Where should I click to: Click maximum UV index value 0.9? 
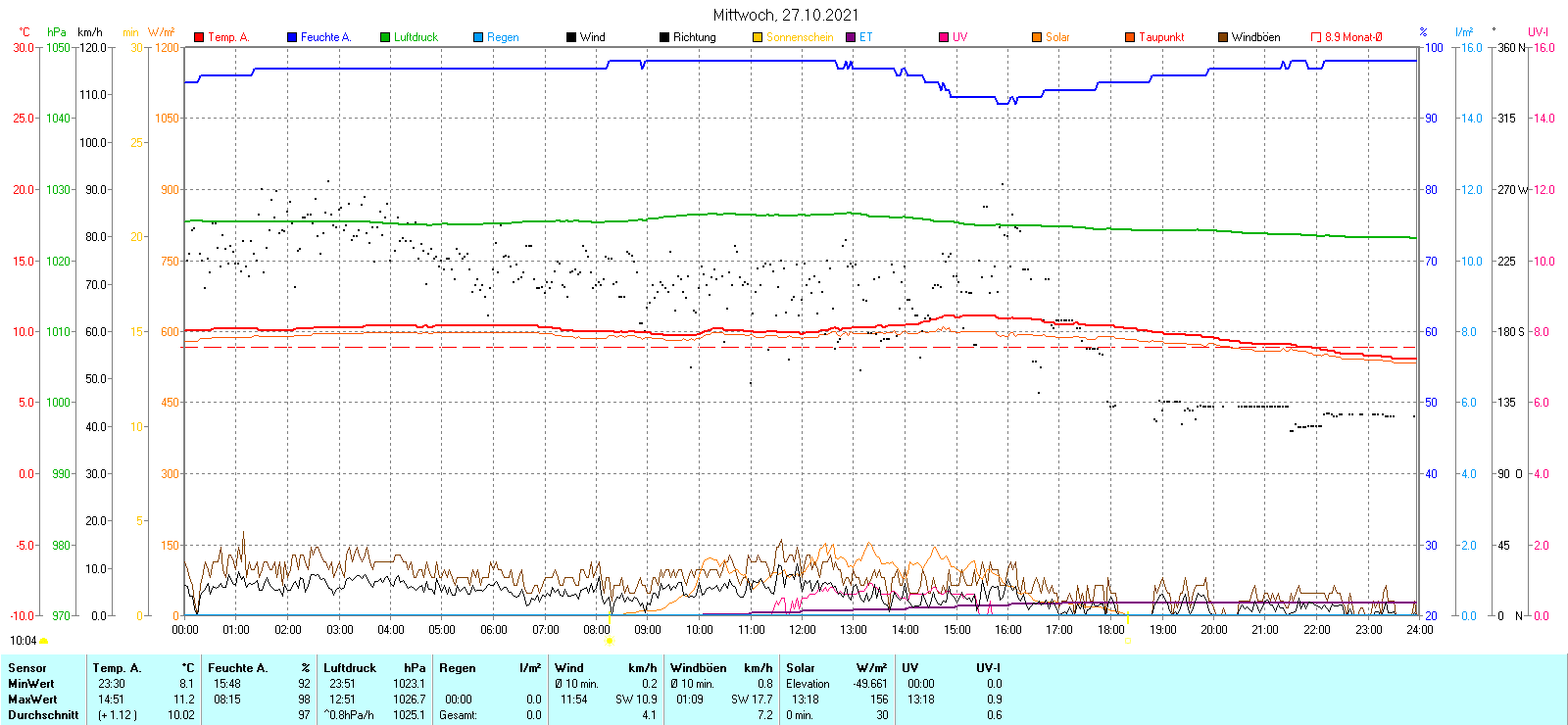click(995, 700)
